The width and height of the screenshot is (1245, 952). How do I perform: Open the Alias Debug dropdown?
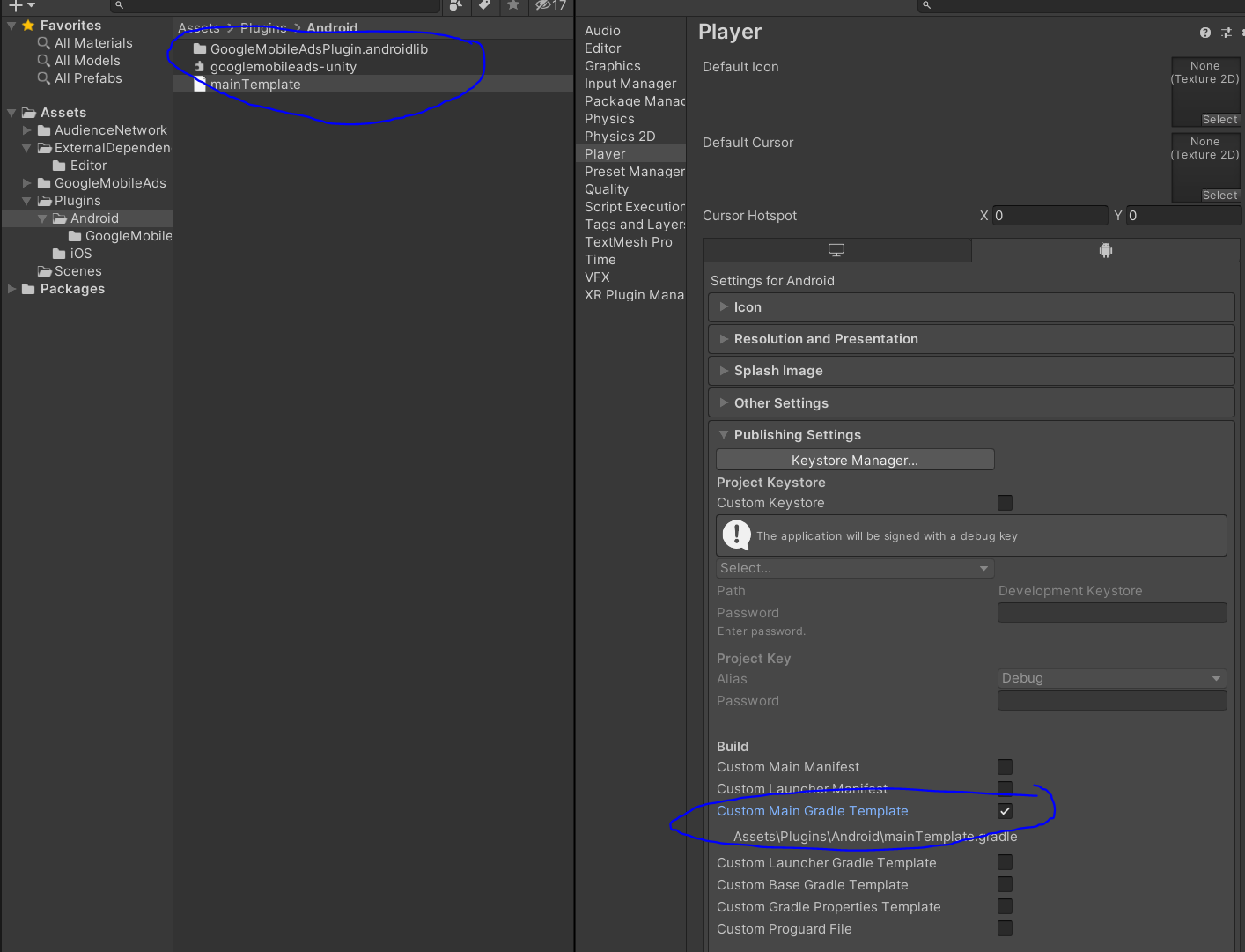[1112, 678]
